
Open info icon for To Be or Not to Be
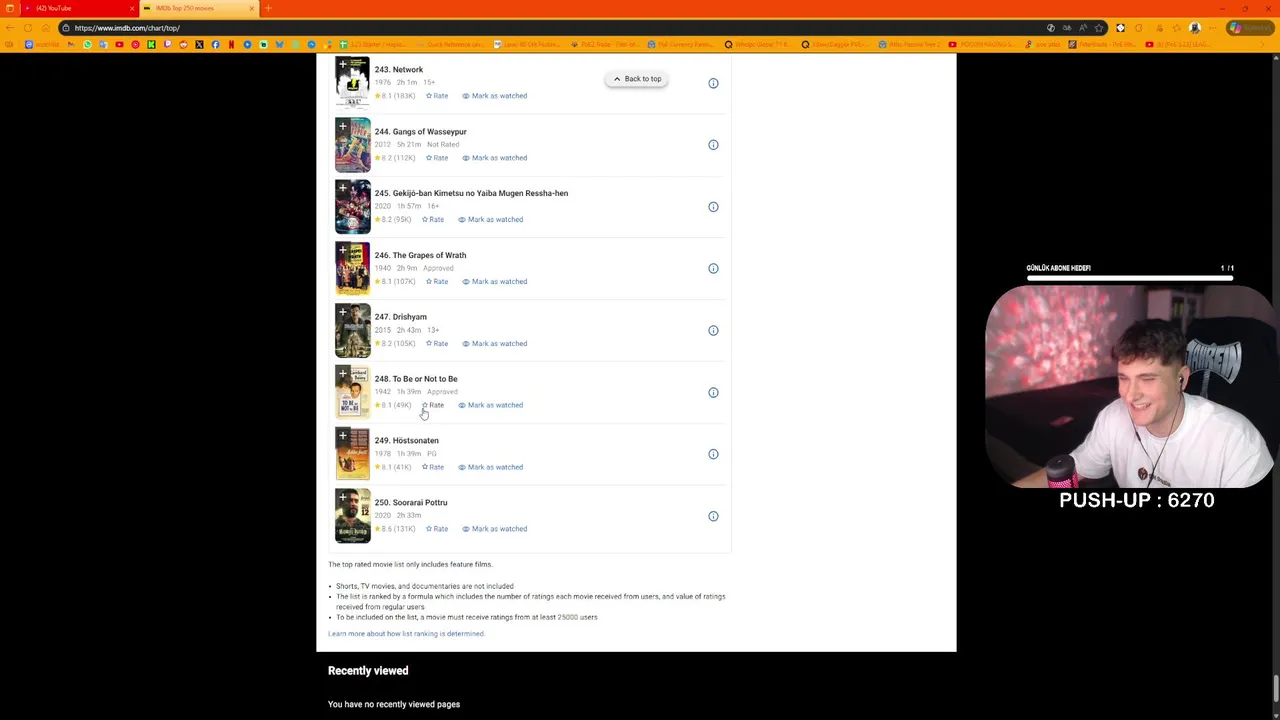pyautogui.click(x=713, y=392)
